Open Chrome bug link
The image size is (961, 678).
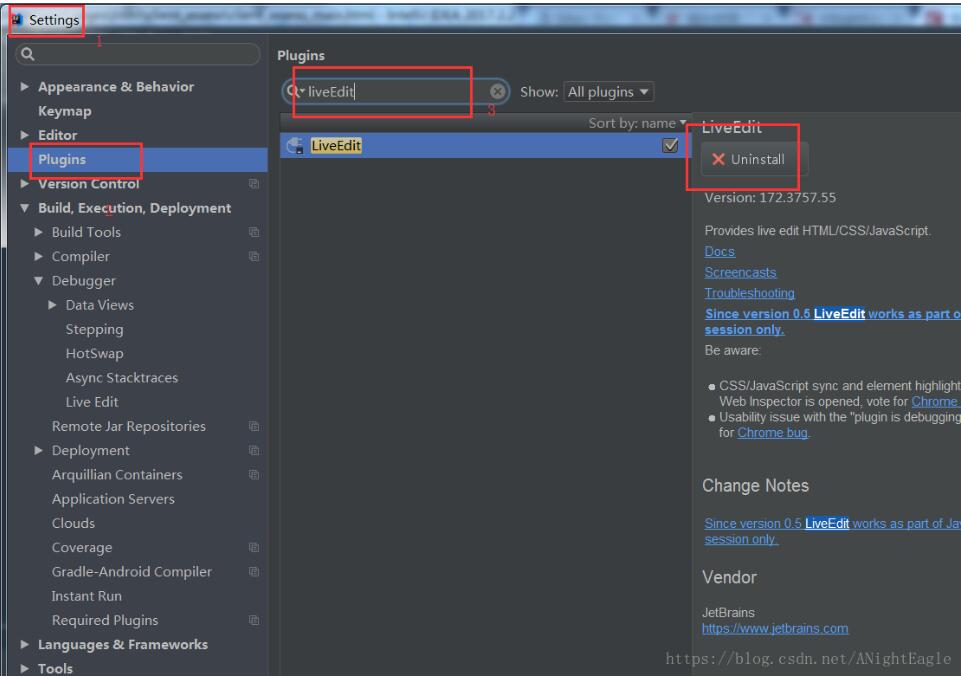coord(772,433)
